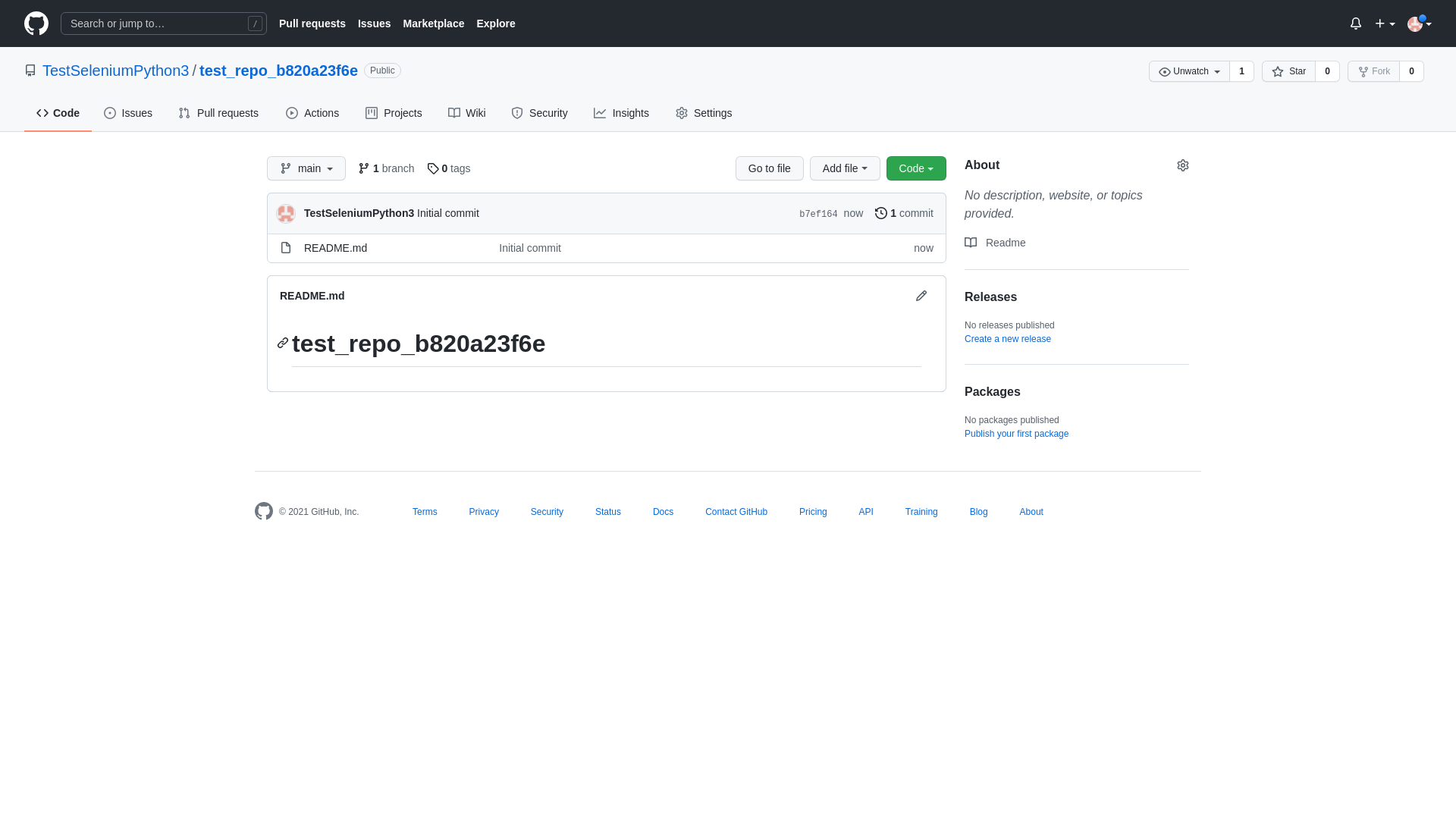Switch to the Wiki tab
Image resolution: width=1456 pixels, height=819 pixels.
point(467,113)
